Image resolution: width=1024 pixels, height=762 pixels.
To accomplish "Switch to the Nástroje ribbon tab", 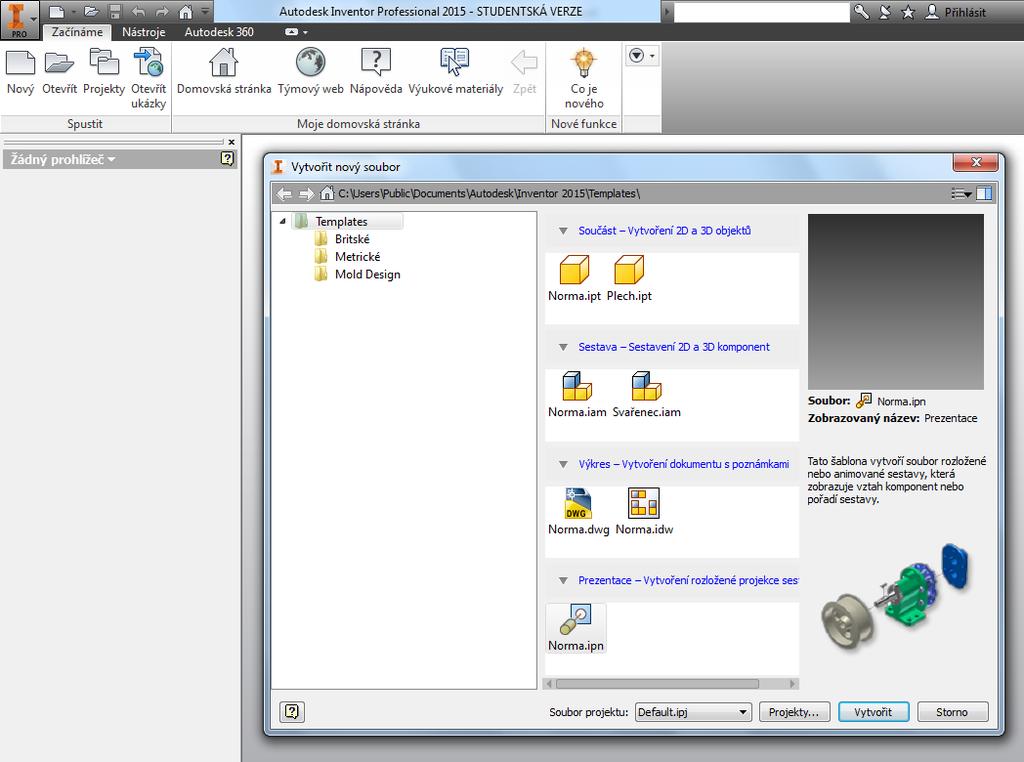I will 144,31.
